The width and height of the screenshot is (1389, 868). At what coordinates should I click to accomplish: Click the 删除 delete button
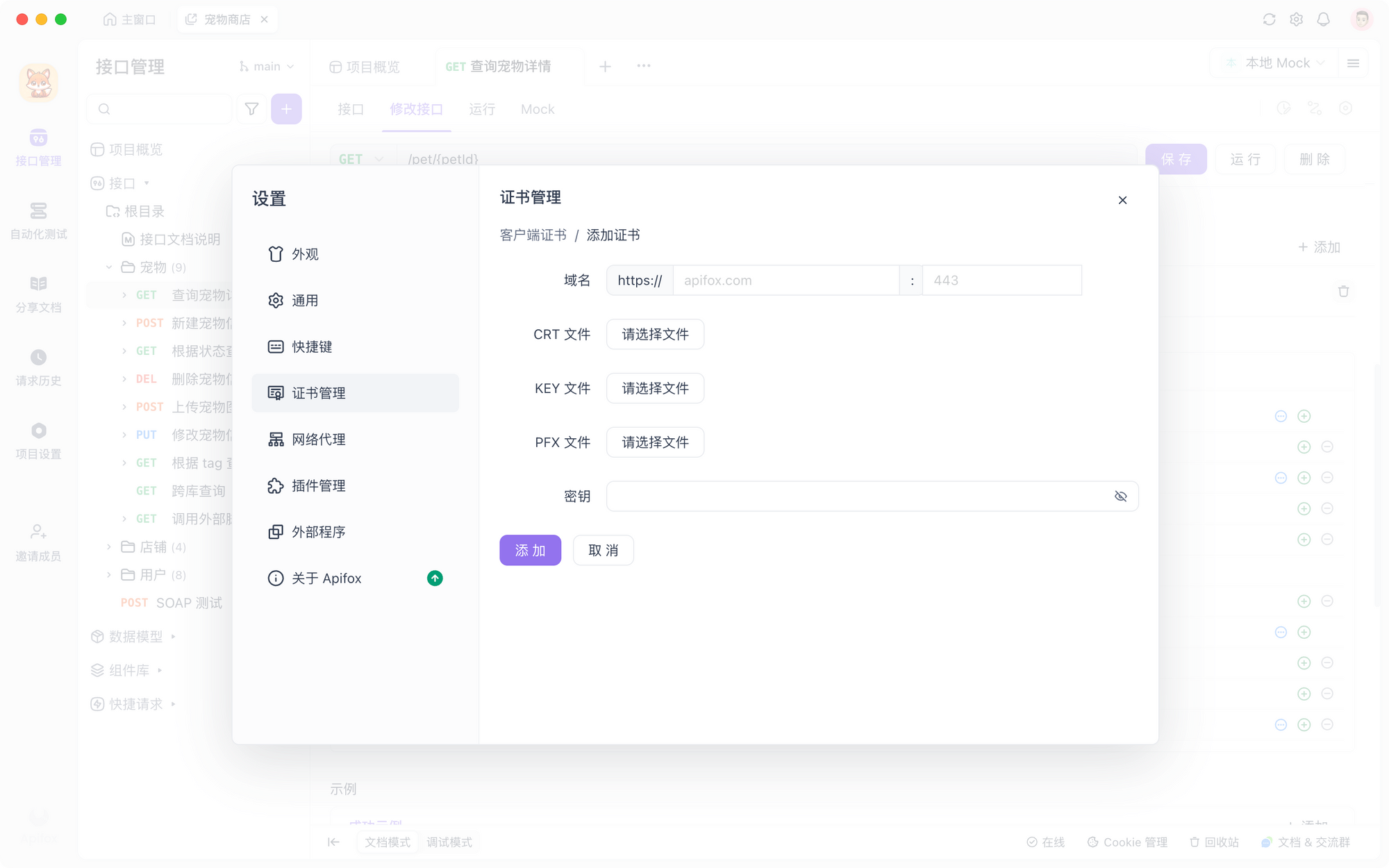[x=1315, y=160]
